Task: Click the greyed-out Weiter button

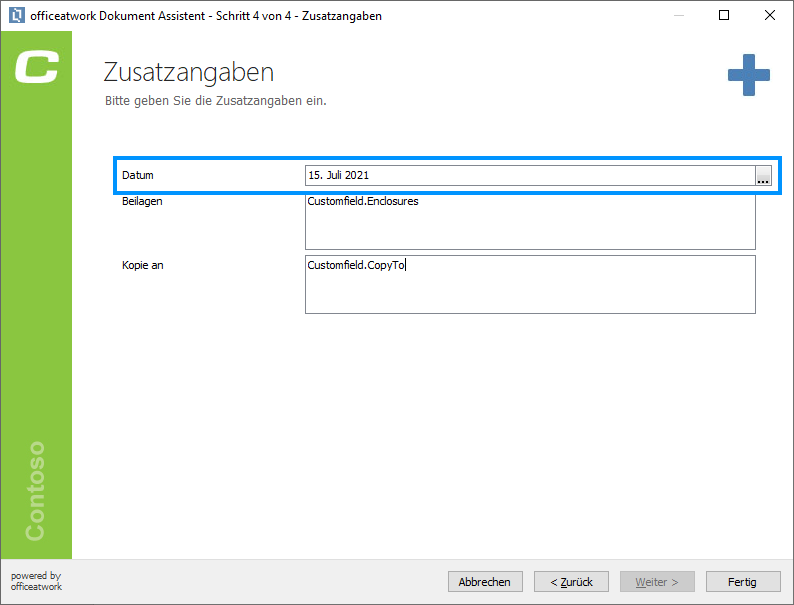Action: [657, 582]
